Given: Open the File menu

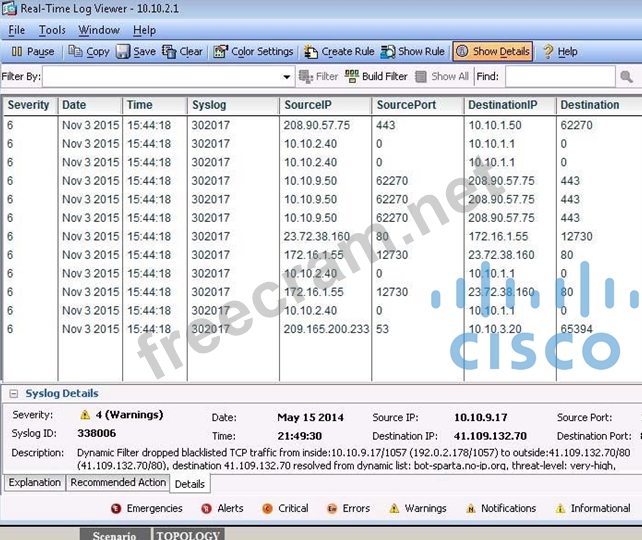Looking at the screenshot, I should pyautogui.click(x=16, y=30).
